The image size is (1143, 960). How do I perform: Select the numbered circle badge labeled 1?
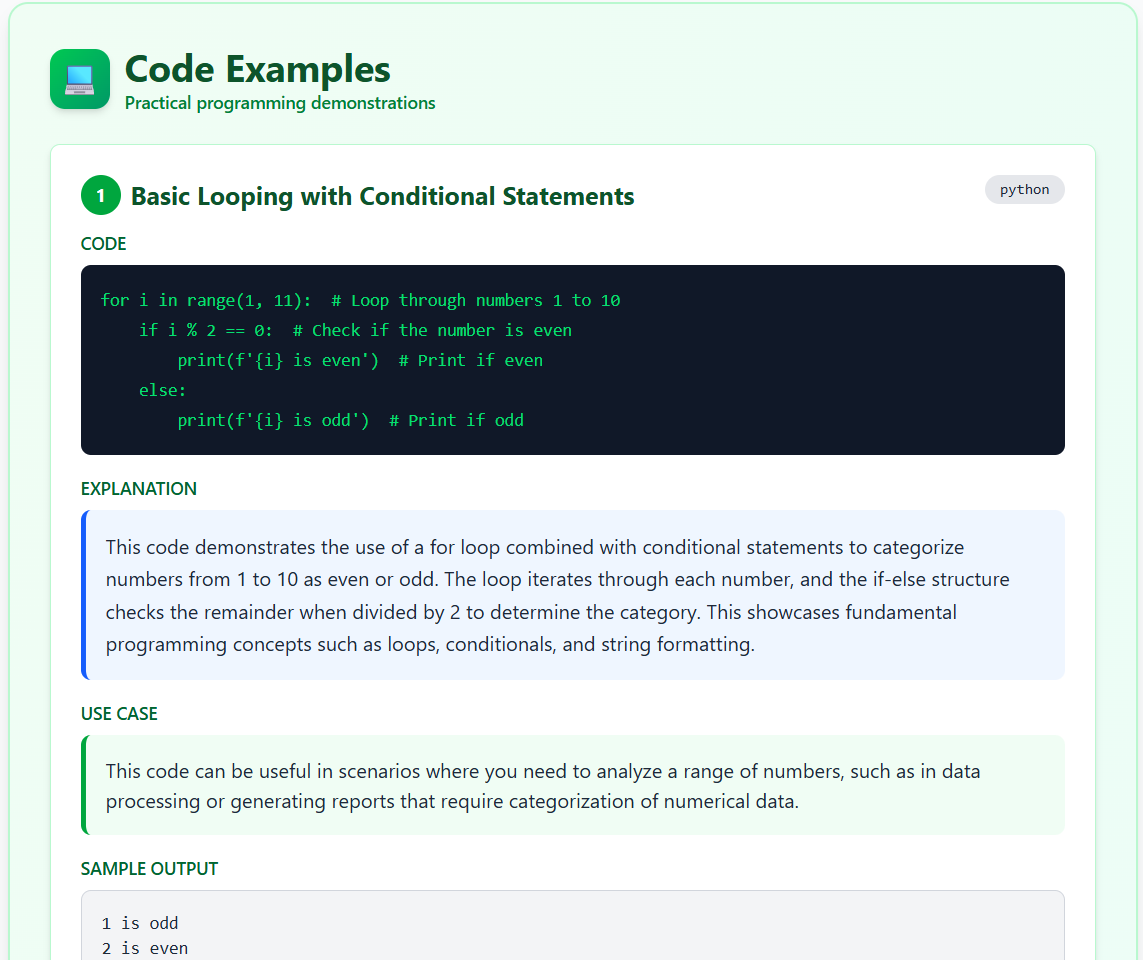(x=100, y=195)
